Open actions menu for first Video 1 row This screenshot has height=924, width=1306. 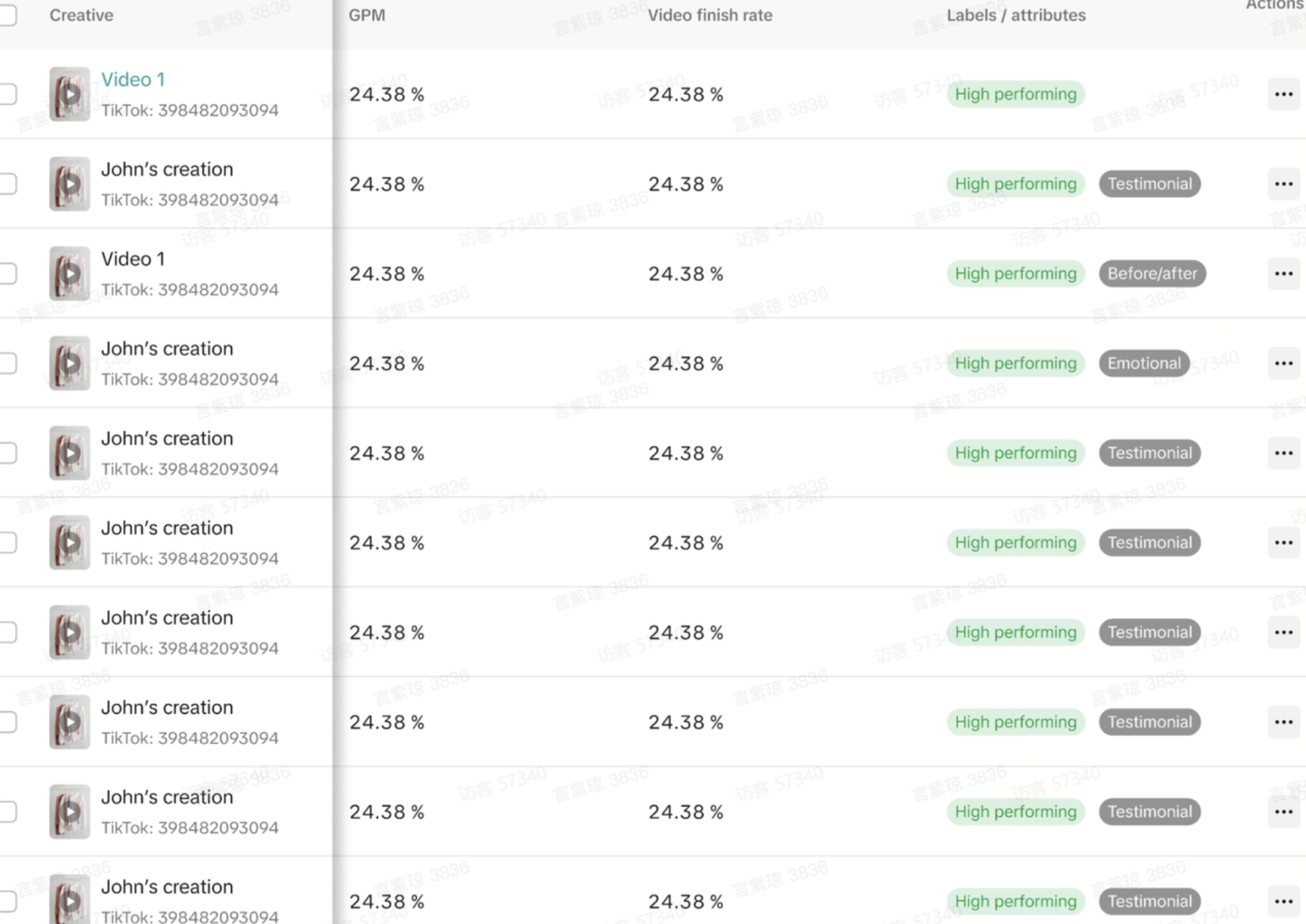(x=1283, y=94)
